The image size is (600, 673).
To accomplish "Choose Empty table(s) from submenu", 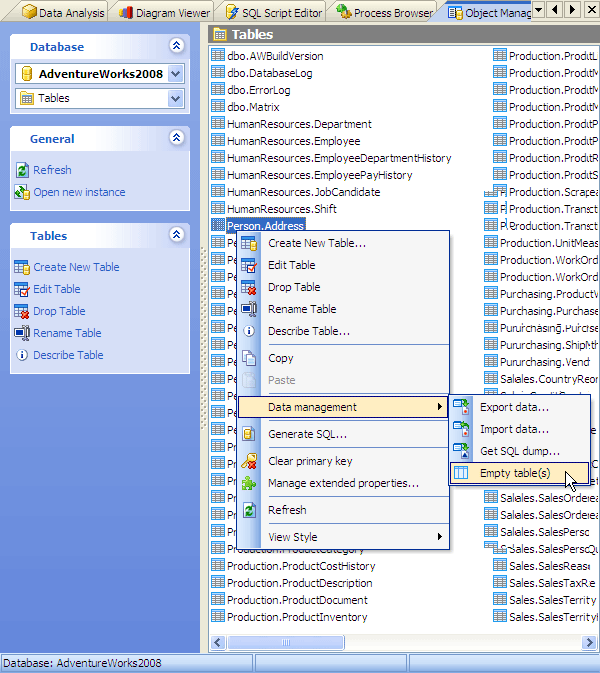I will click(x=520, y=473).
